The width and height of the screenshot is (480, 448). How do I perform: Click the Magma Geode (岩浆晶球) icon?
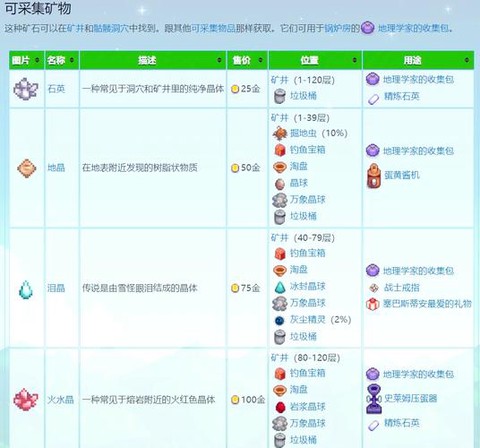click(280, 407)
